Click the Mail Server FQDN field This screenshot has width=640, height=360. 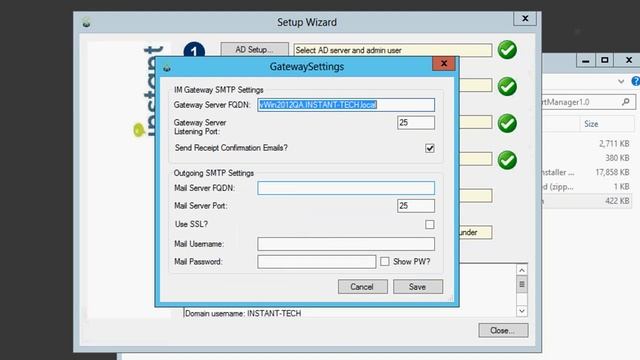[x=346, y=188]
